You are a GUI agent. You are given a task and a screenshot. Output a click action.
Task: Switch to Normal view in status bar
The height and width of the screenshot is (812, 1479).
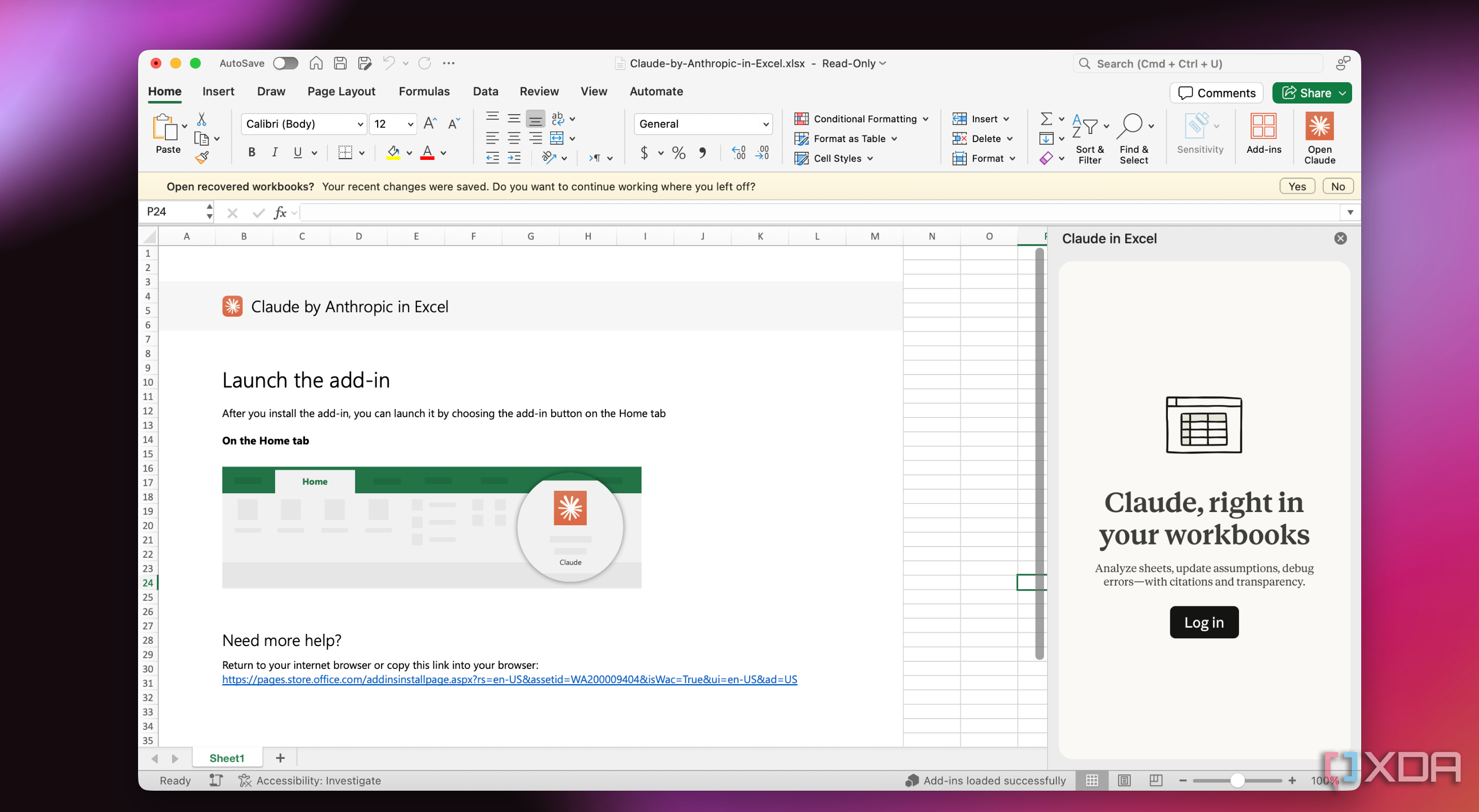pyautogui.click(x=1091, y=781)
